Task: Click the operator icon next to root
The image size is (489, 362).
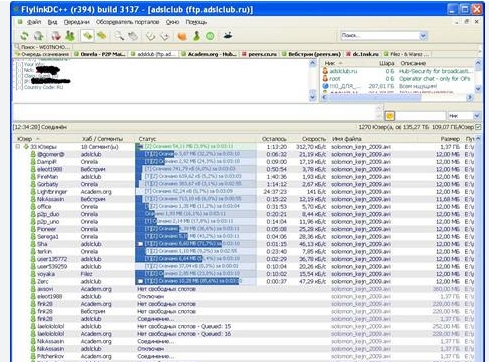Action: click(325, 79)
